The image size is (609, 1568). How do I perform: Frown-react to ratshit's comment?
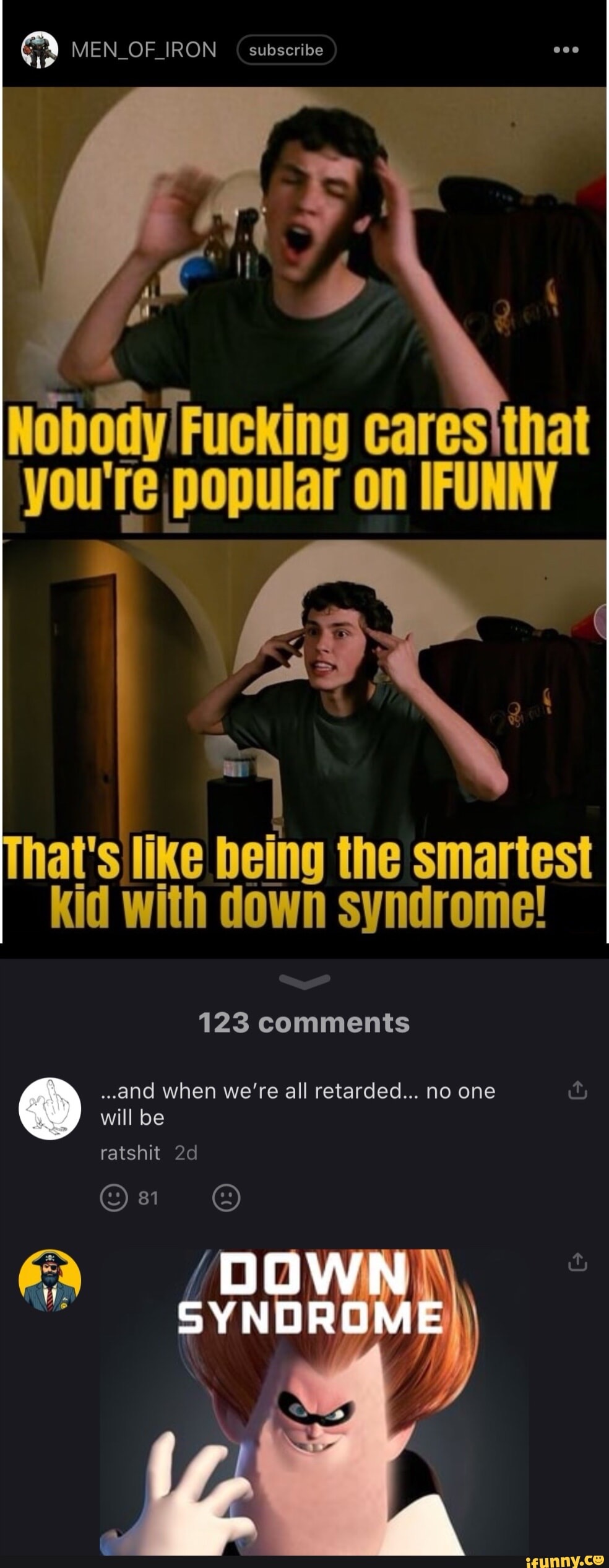(226, 1198)
